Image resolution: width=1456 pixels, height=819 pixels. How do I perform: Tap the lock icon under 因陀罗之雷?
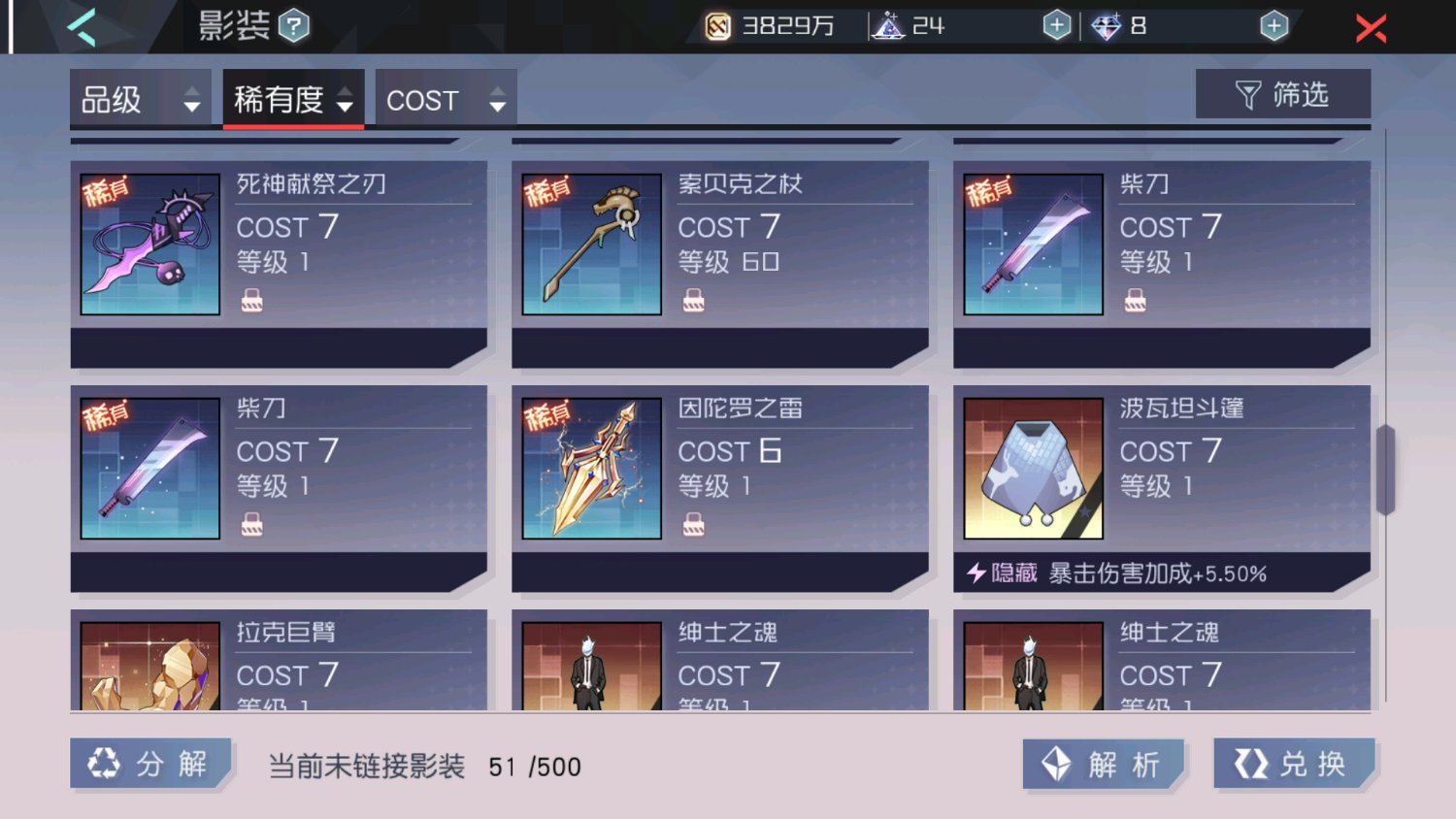[x=693, y=525]
